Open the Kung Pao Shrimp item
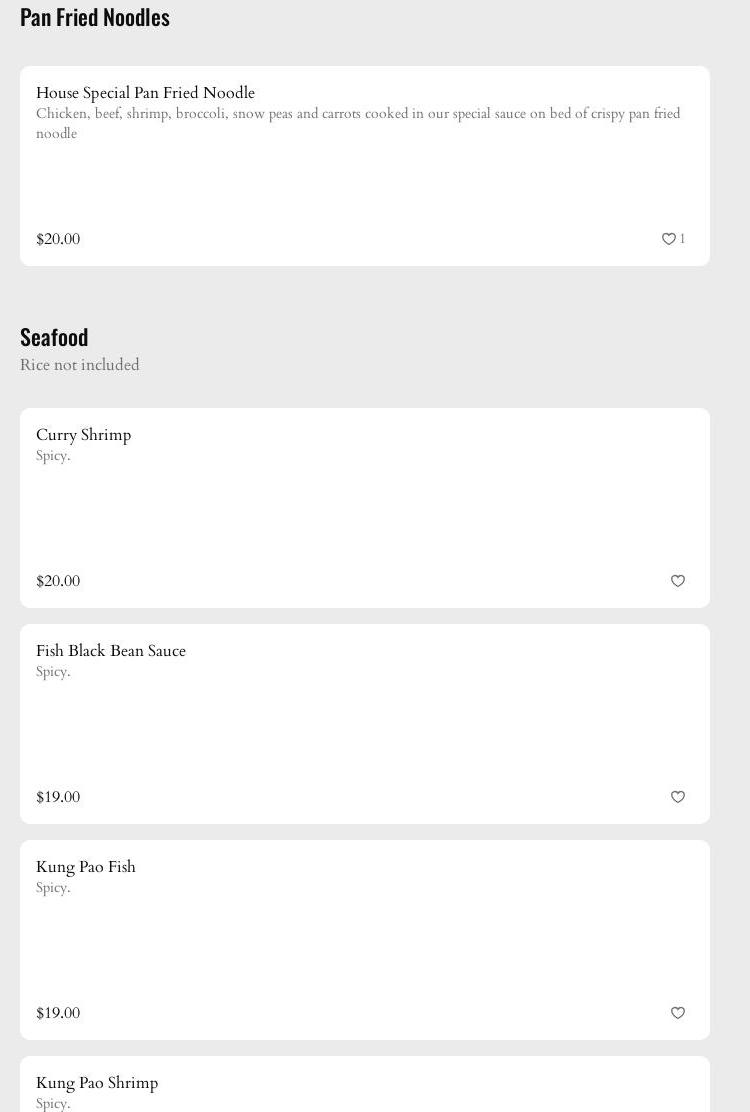Viewport: 750px width, 1112px height. pos(97,1083)
